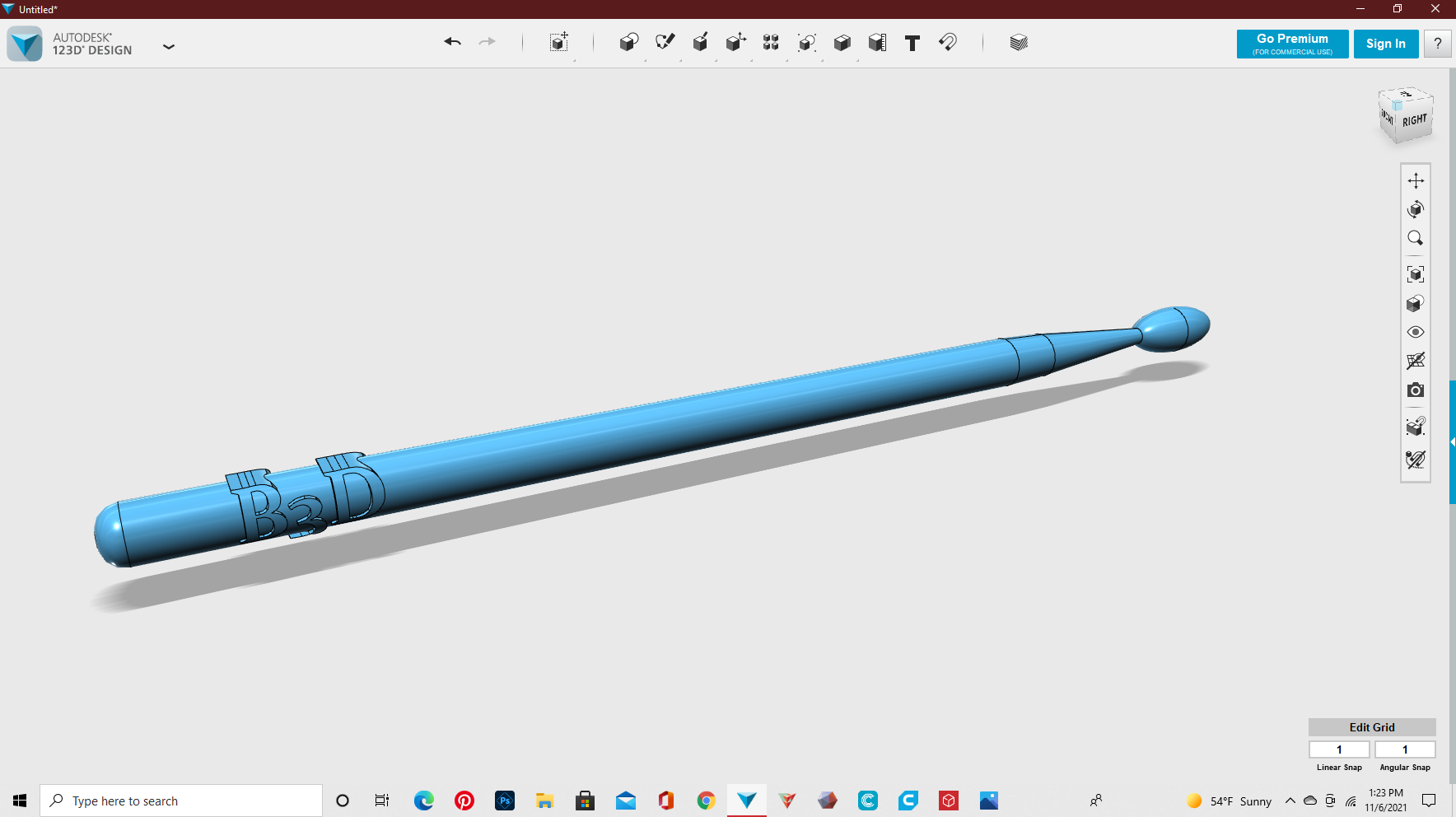This screenshot has height=817, width=1456.
Task: Toggle object visibility eye icon
Action: click(x=1416, y=332)
